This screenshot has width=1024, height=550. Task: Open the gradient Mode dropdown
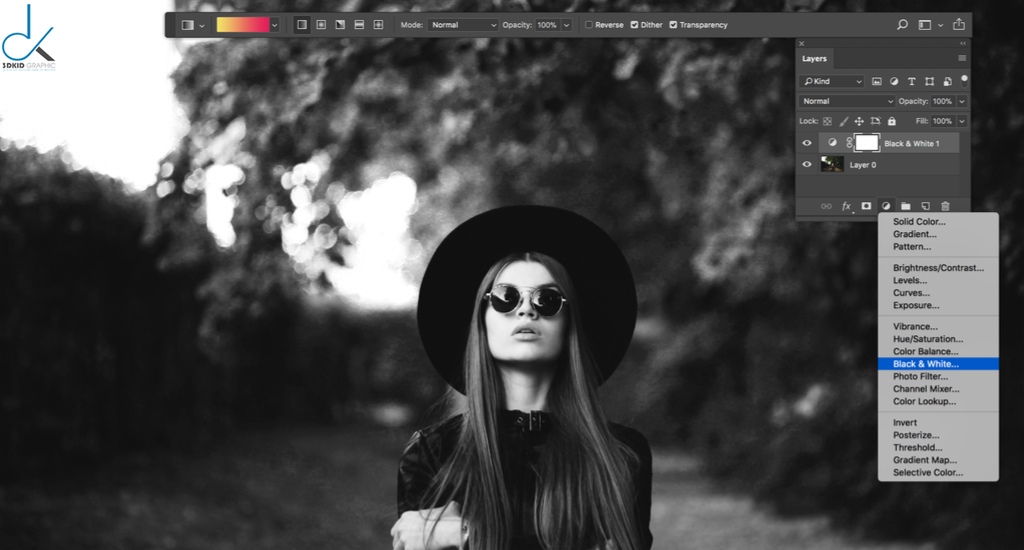pyautogui.click(x=463, y=25)
